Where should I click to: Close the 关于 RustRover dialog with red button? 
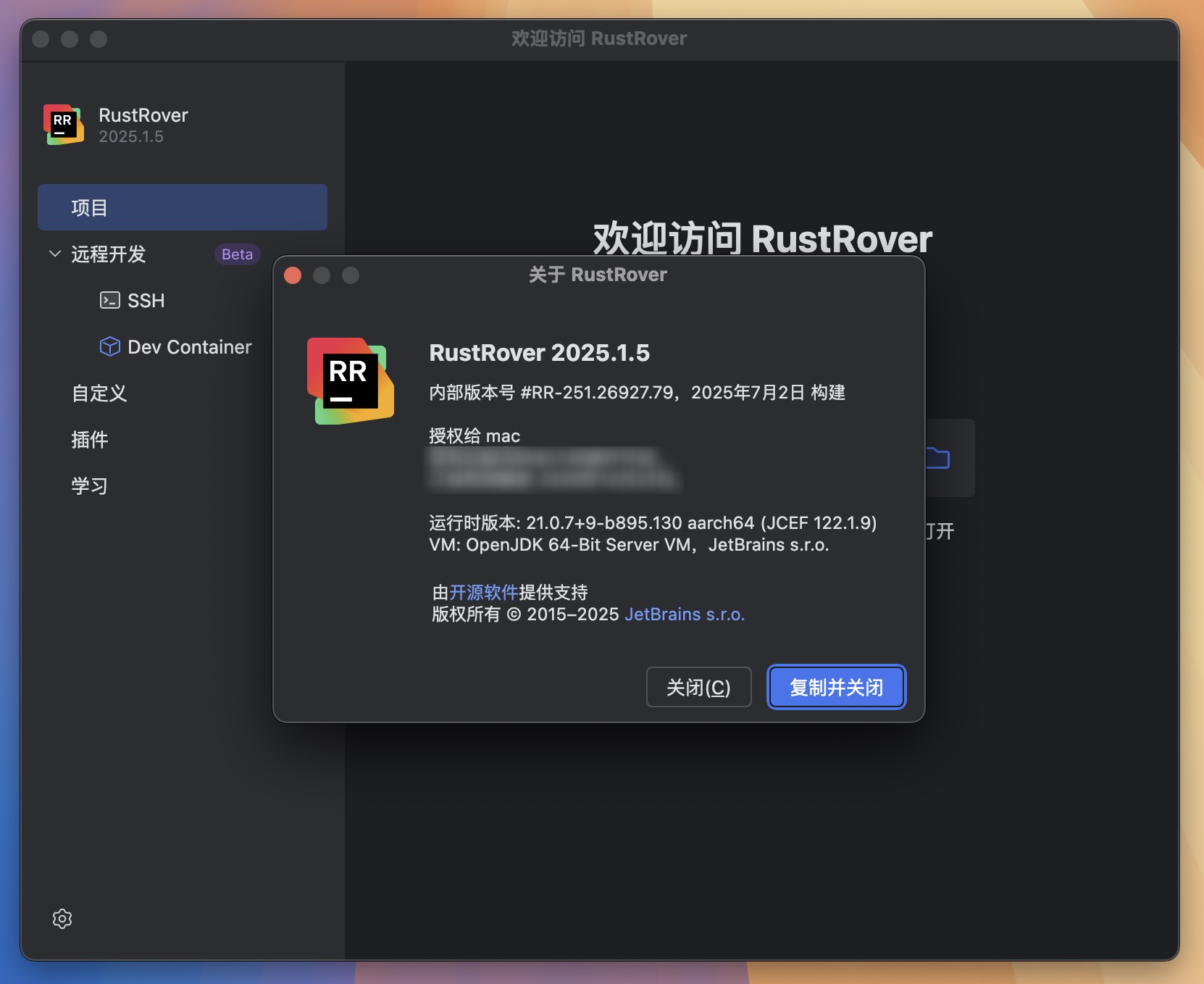pos(293,275)
